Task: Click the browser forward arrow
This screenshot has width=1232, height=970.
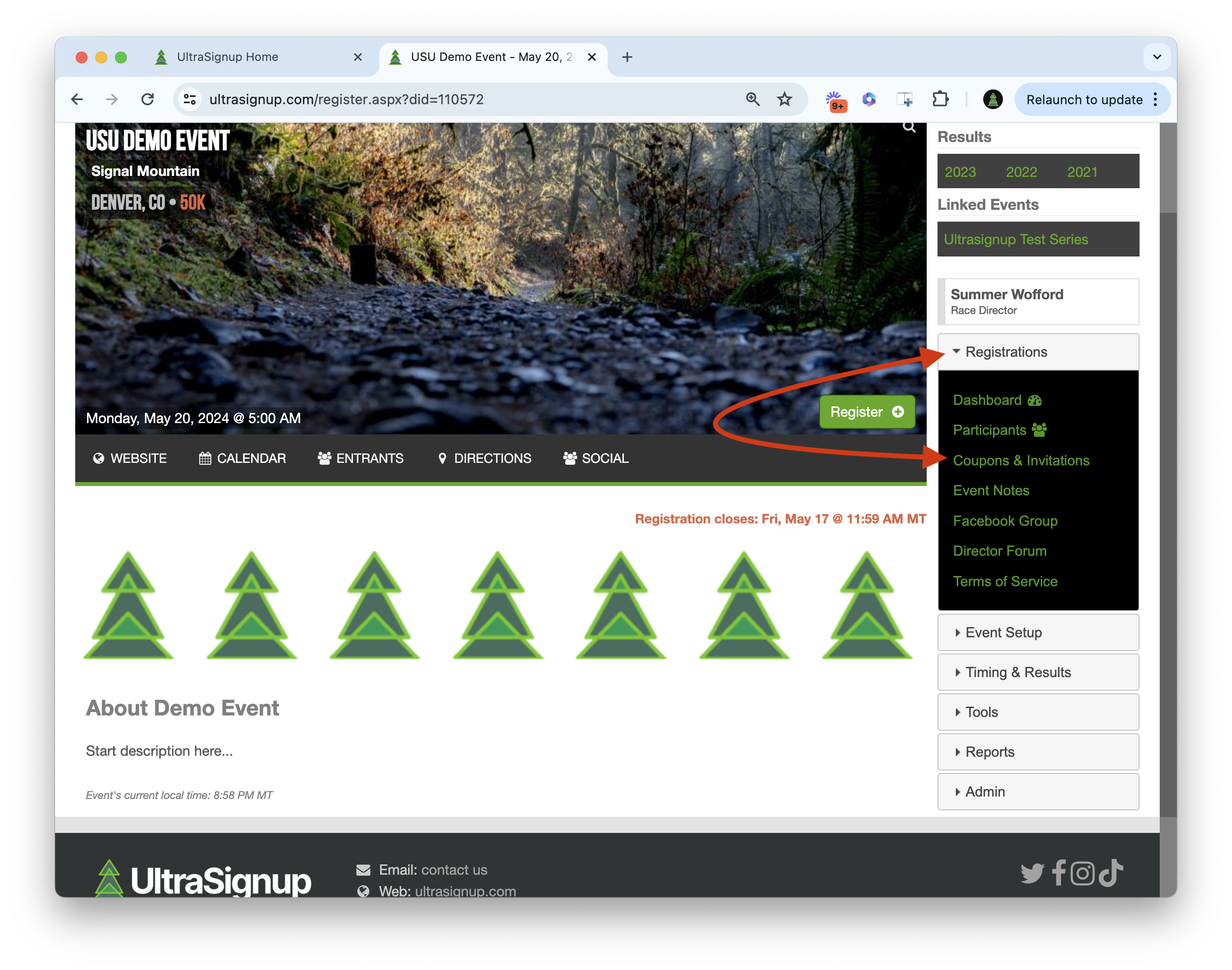Action: coord(112,99)
